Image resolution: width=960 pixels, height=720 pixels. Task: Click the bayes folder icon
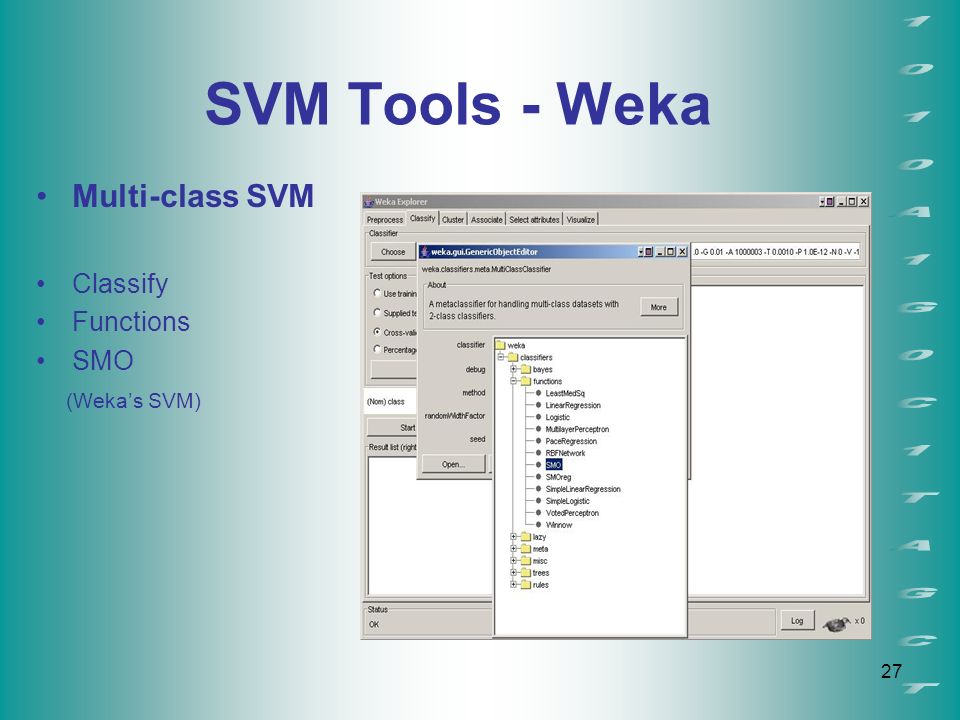(x=526, y=369)
